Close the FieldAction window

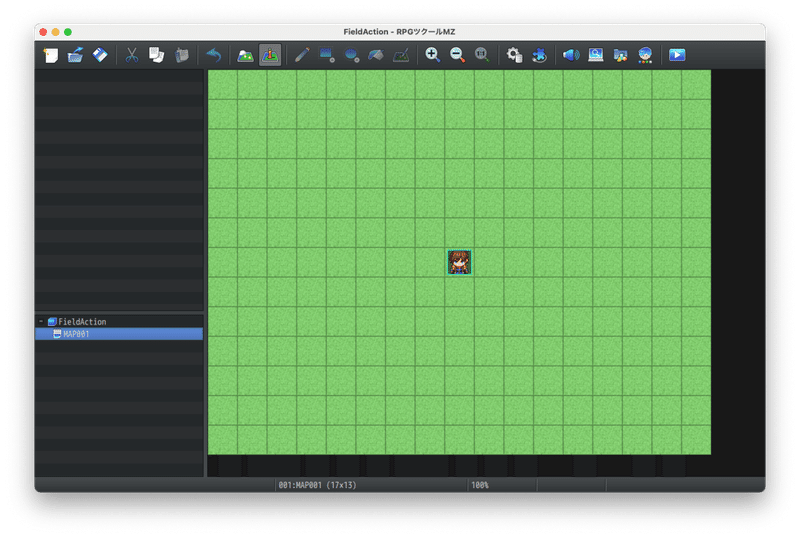pyautogui.click(x=43, y=32)
